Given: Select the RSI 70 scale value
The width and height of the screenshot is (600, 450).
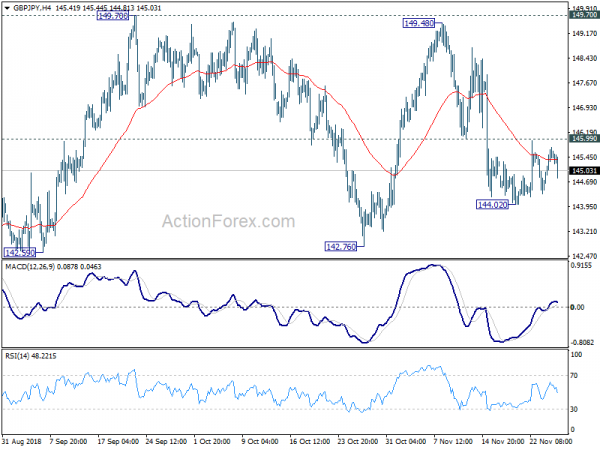Looking at the screenshot, I should 574,376.
